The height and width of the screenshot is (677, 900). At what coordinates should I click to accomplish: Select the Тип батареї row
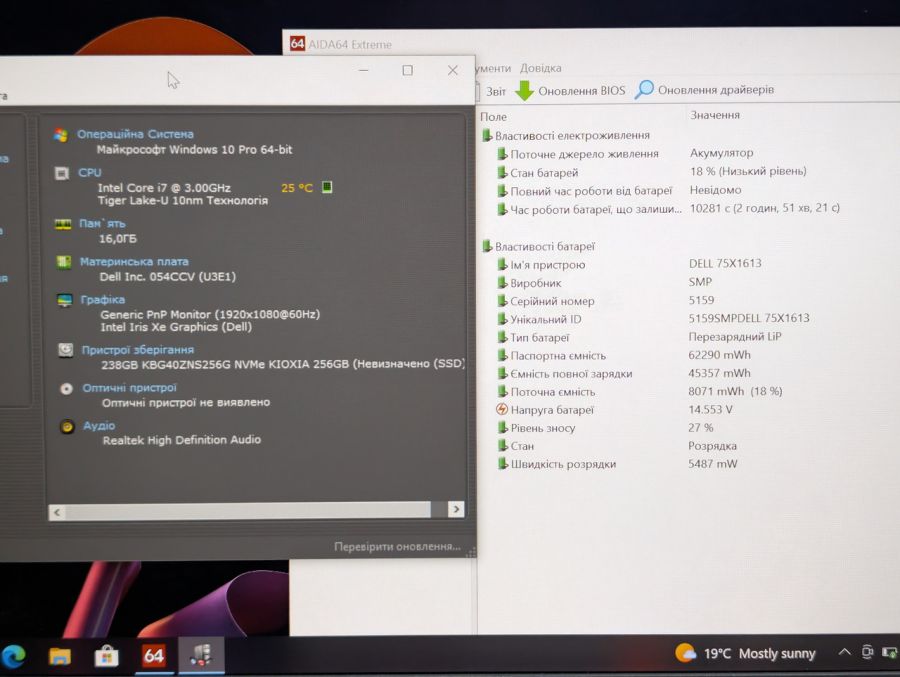[689, 337]
